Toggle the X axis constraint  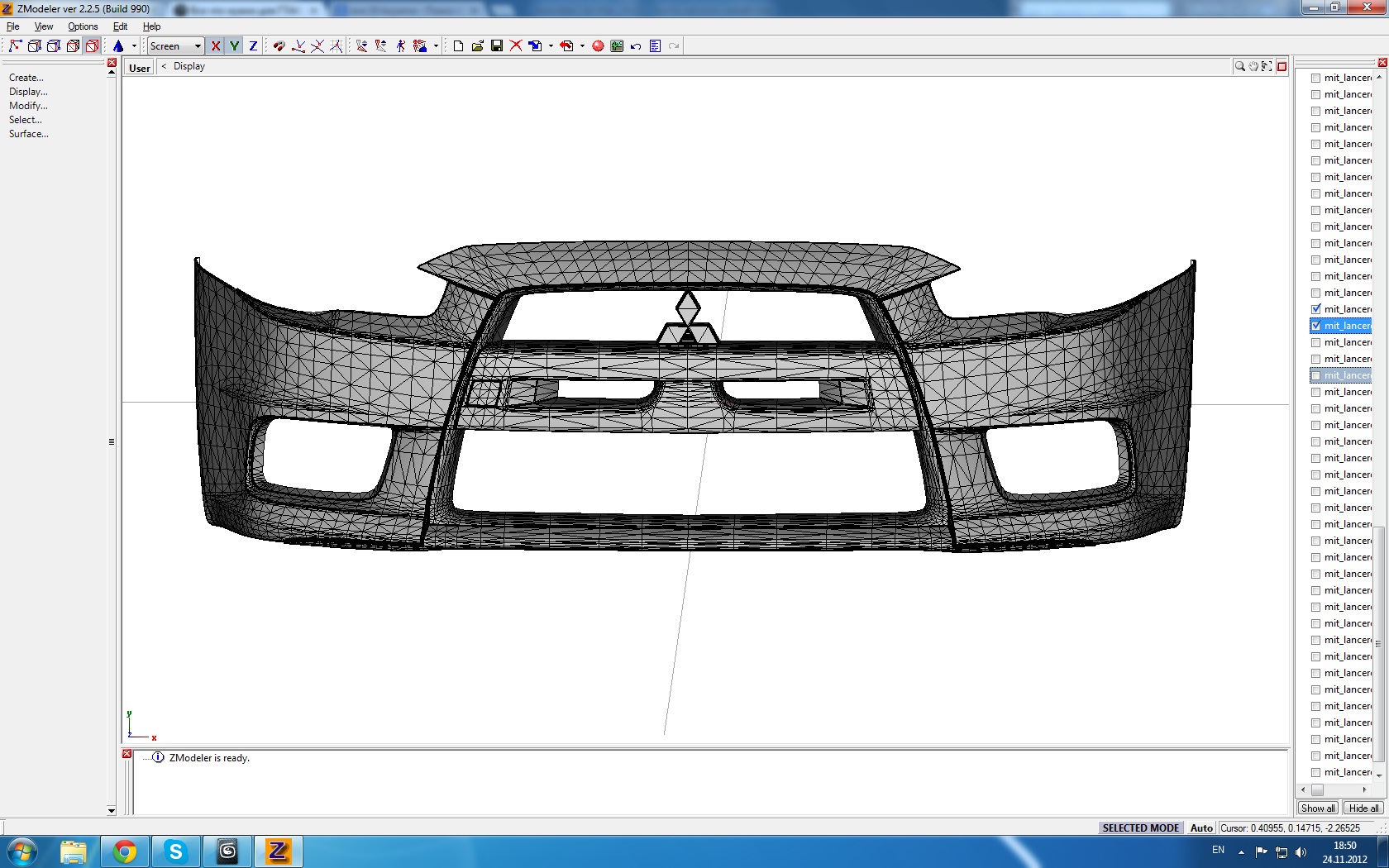point(216,45)
